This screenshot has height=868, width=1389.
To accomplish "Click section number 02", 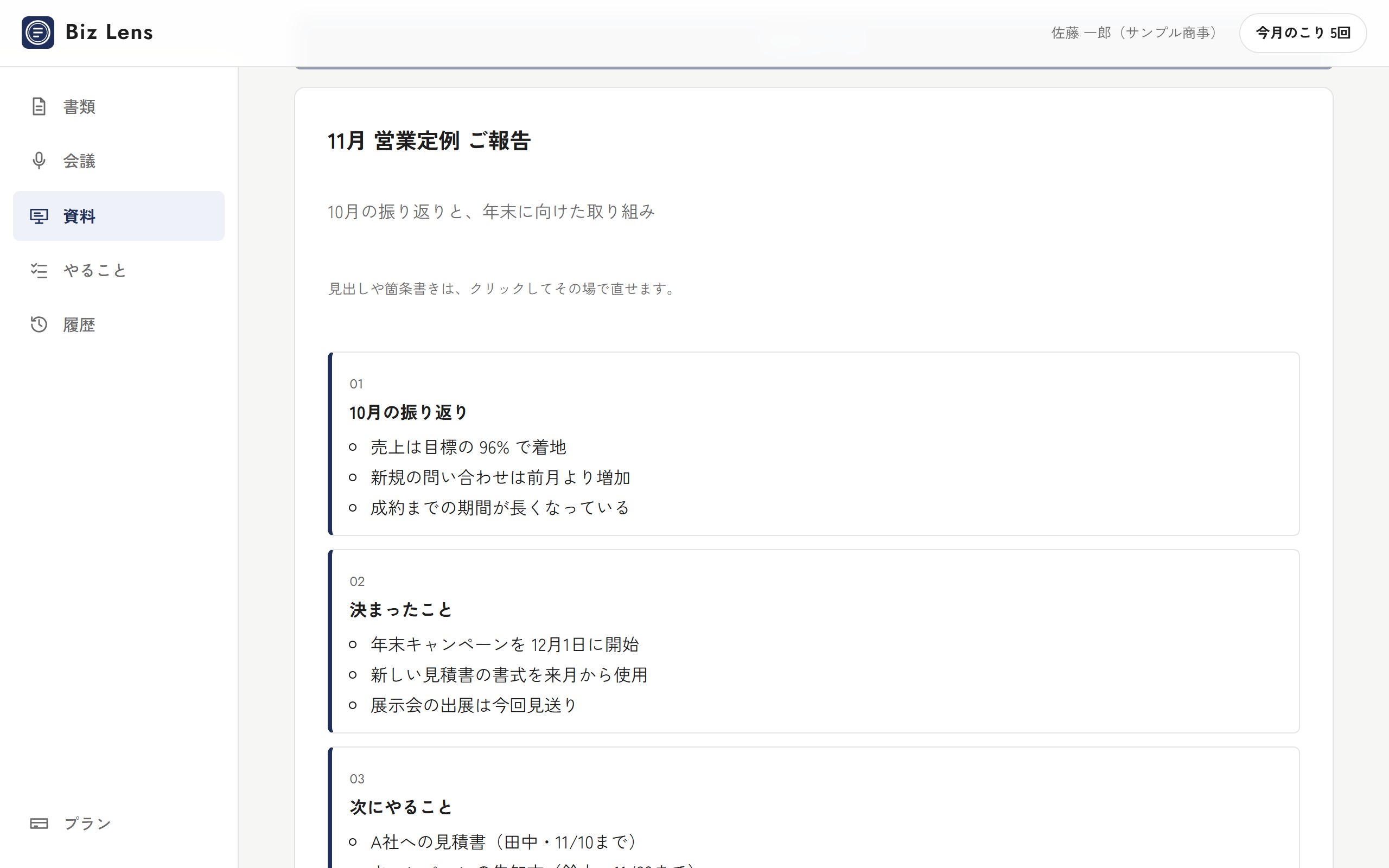I will [357, 582].
